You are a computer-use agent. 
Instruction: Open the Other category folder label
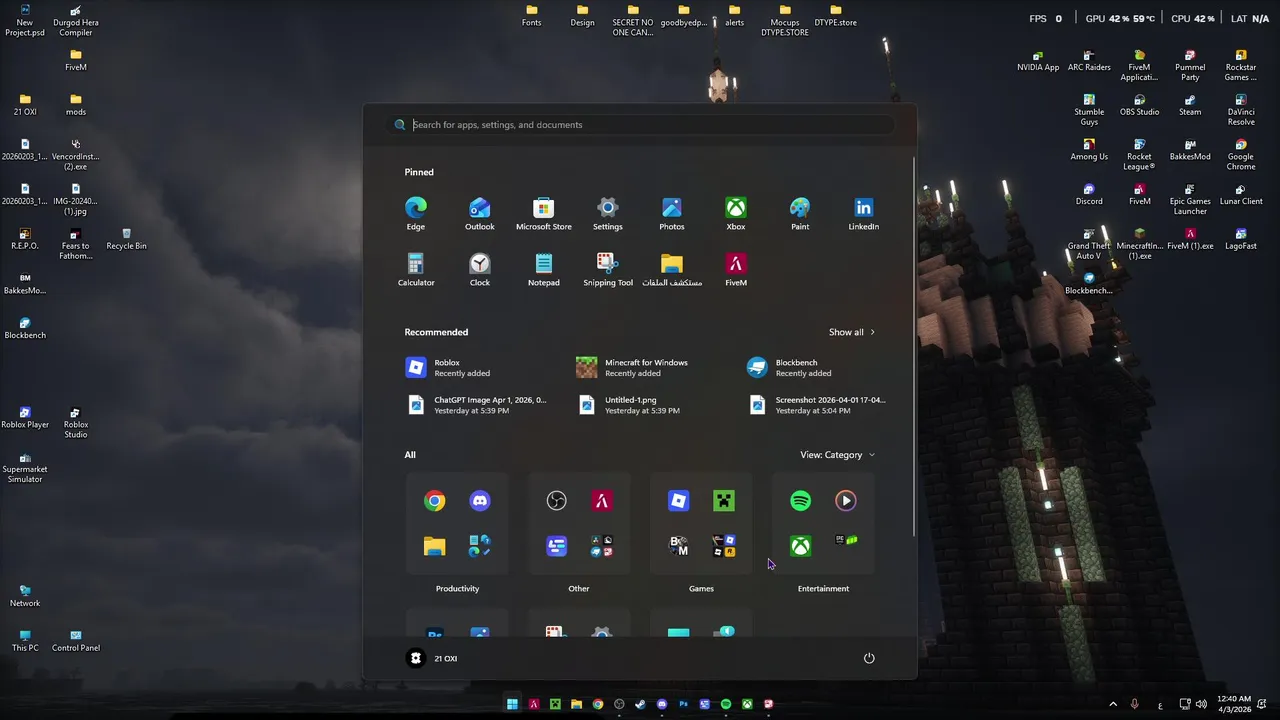(x=579, y=589)
